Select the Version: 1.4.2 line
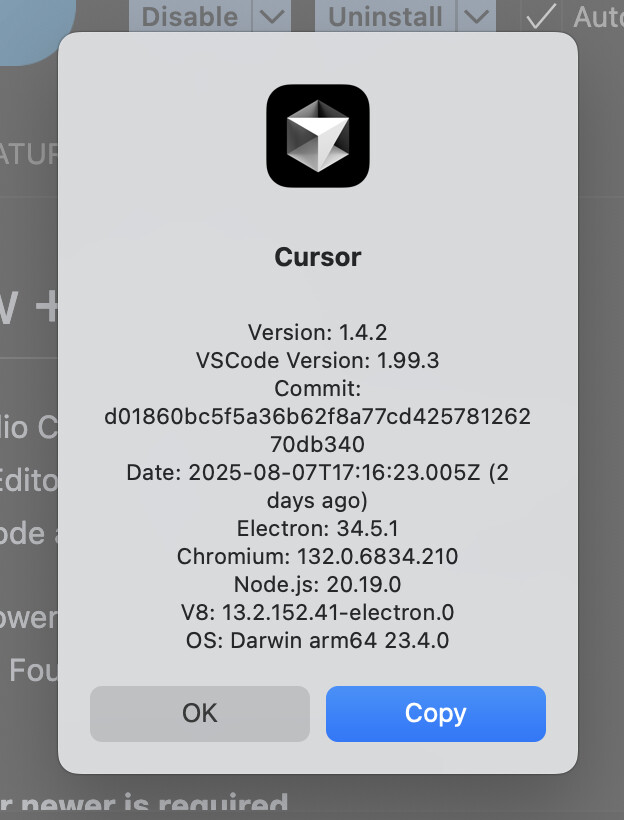Viewport: 624px width, 820px height. tap(317, 332)
